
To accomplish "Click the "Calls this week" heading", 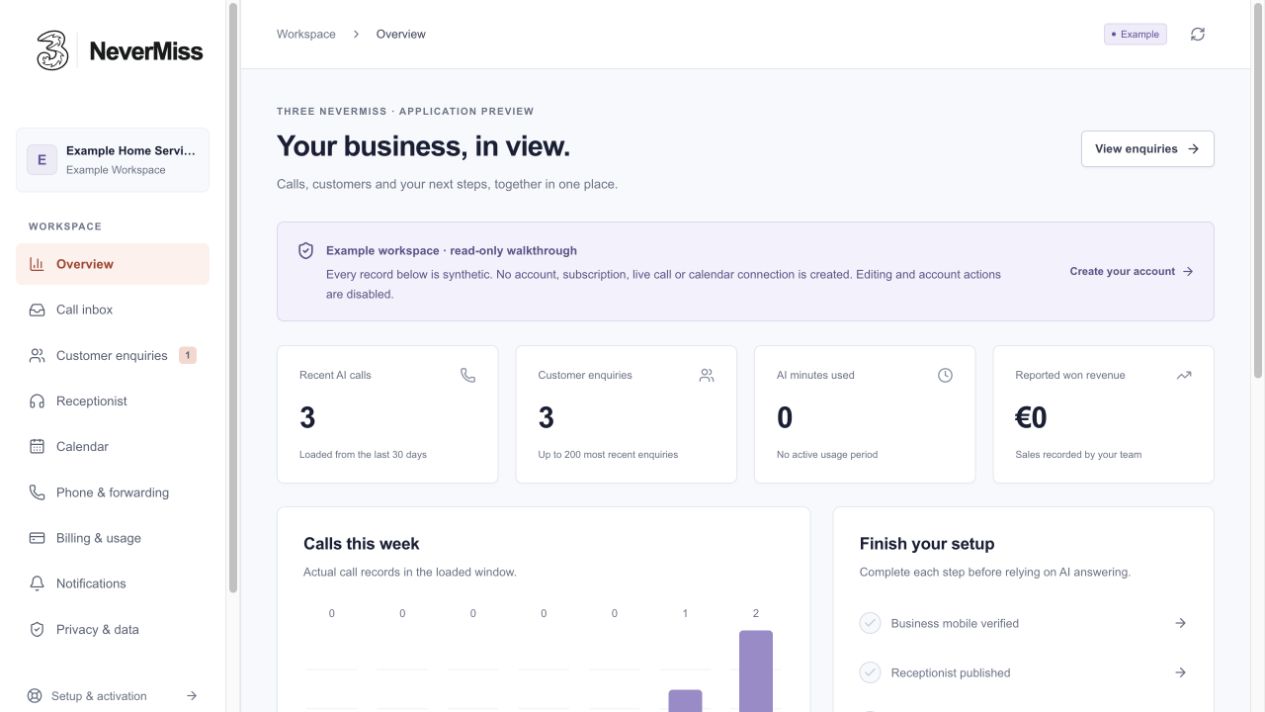I will pos(361,544).
